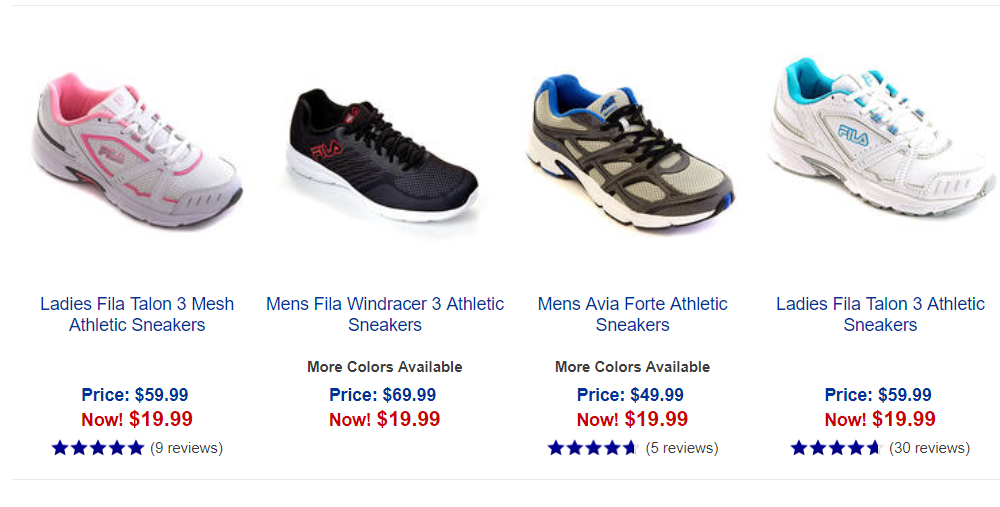Open the (30 reviews) link

tap(929, 448)
